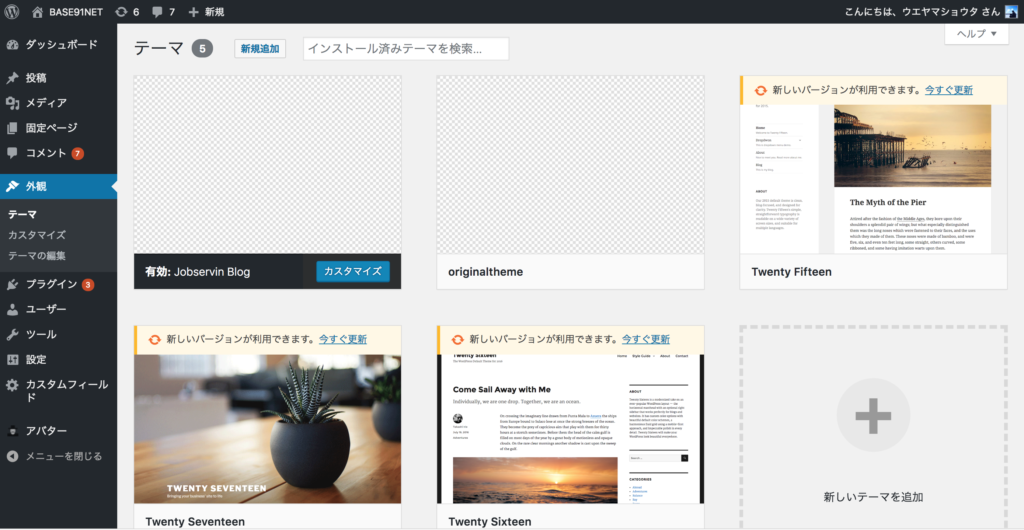Click the 新規 text in admin bar

[215, 12]
